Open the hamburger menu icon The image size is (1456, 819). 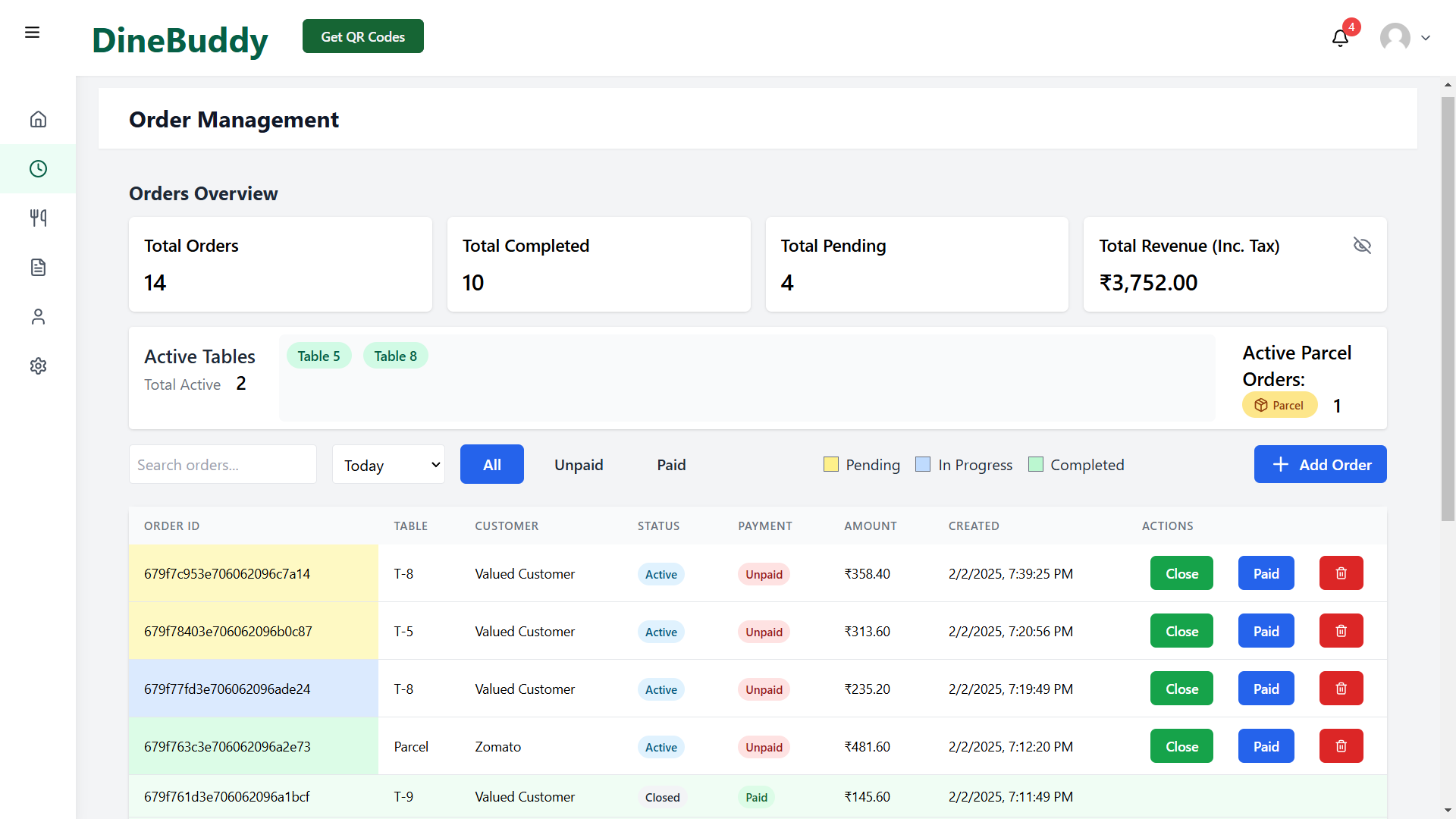[x=32, y=33]
